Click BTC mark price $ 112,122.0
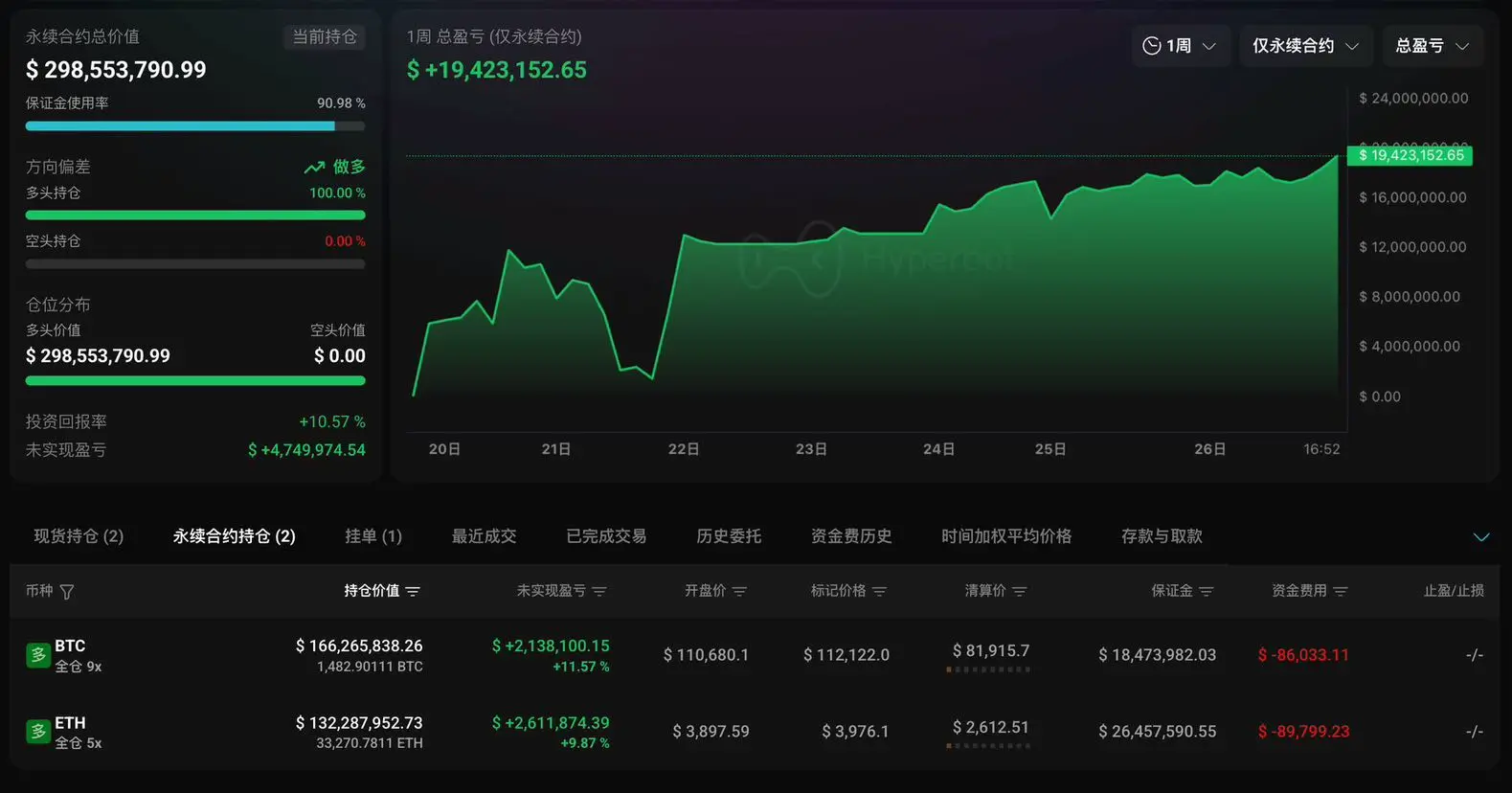The width and height of the screenshot is (1512, 793). [846, 655]
